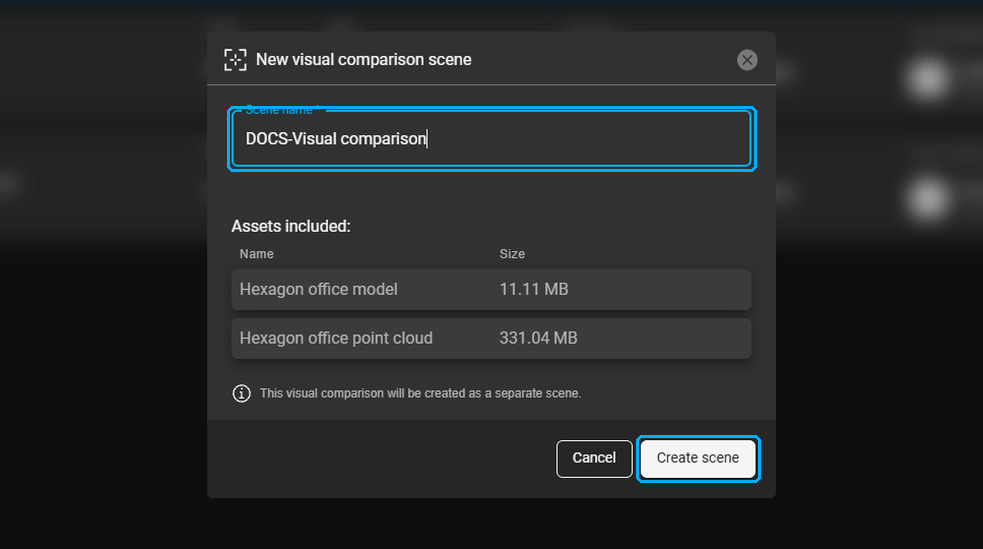
Task: Click the 331.04 MB size value
Action: click(538, 338)
